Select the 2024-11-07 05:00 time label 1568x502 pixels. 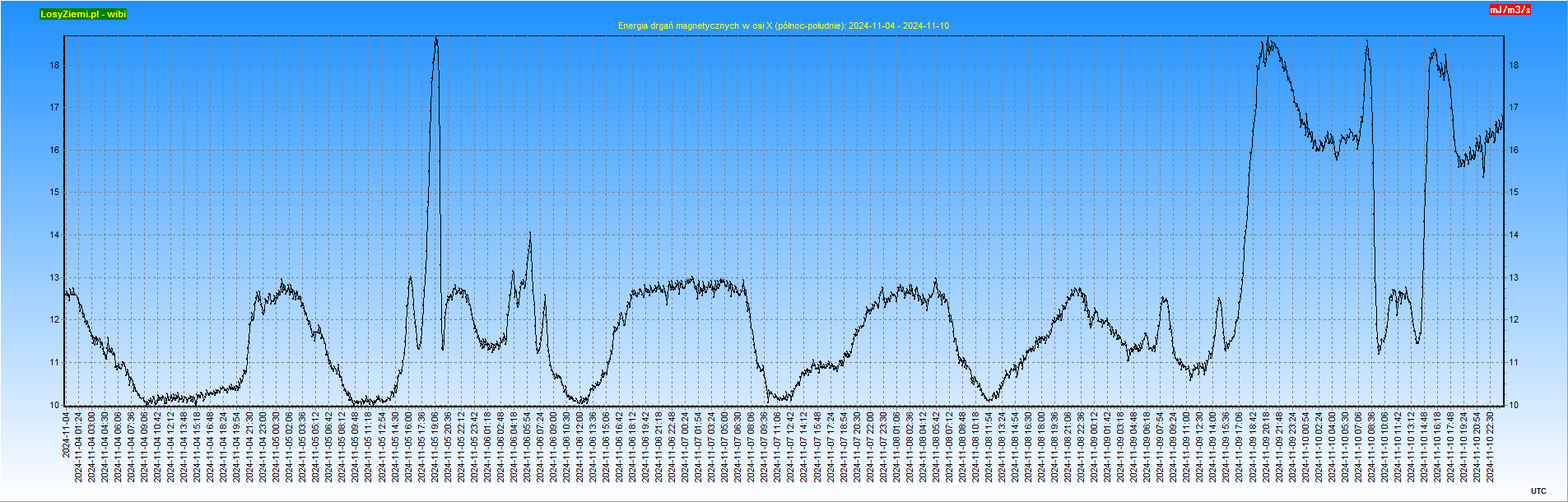click(725, 447)
